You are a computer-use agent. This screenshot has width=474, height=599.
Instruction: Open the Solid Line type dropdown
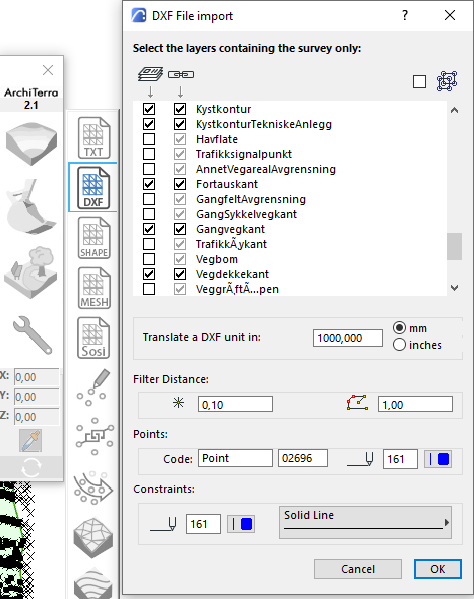365,523
